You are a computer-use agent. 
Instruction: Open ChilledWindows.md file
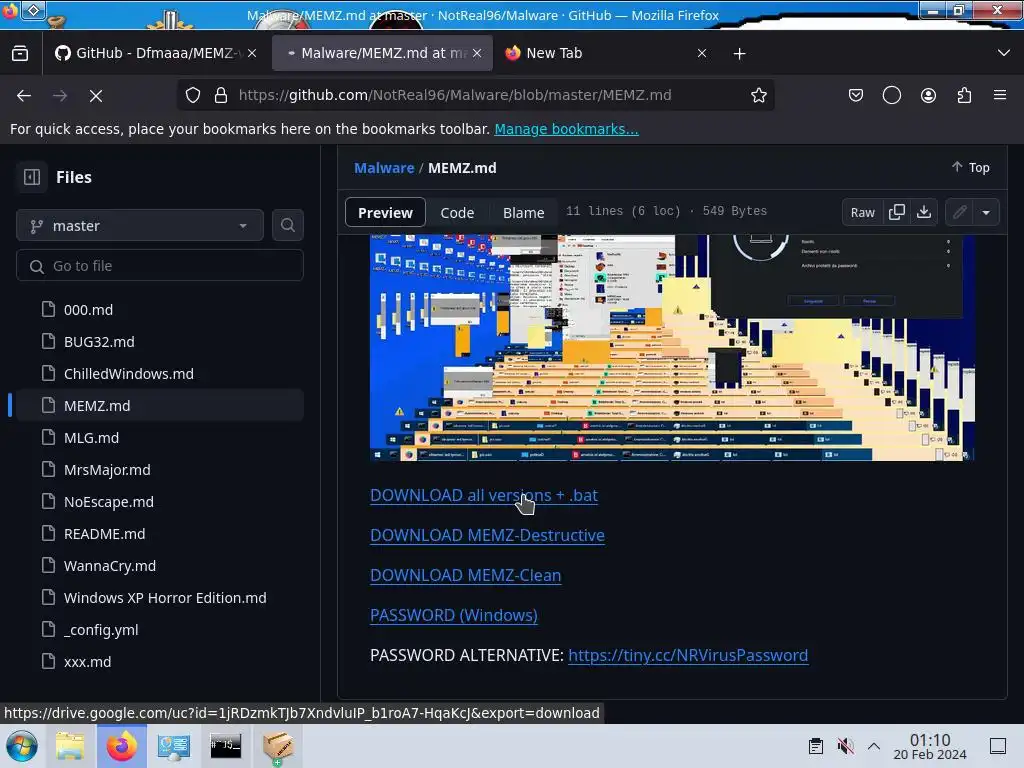coord(160,374)
